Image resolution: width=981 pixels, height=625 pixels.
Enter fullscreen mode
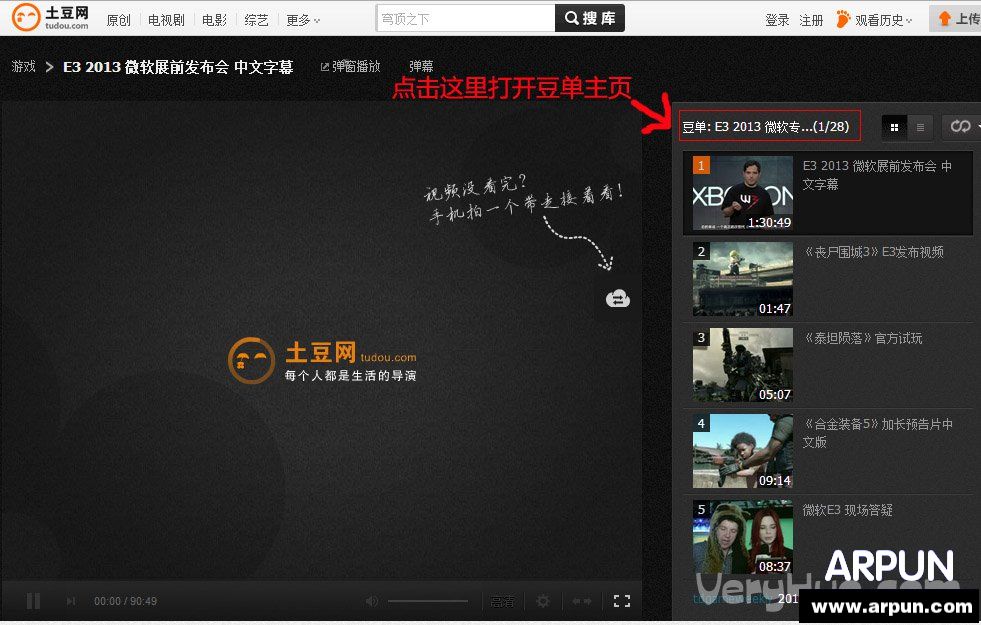622,601
